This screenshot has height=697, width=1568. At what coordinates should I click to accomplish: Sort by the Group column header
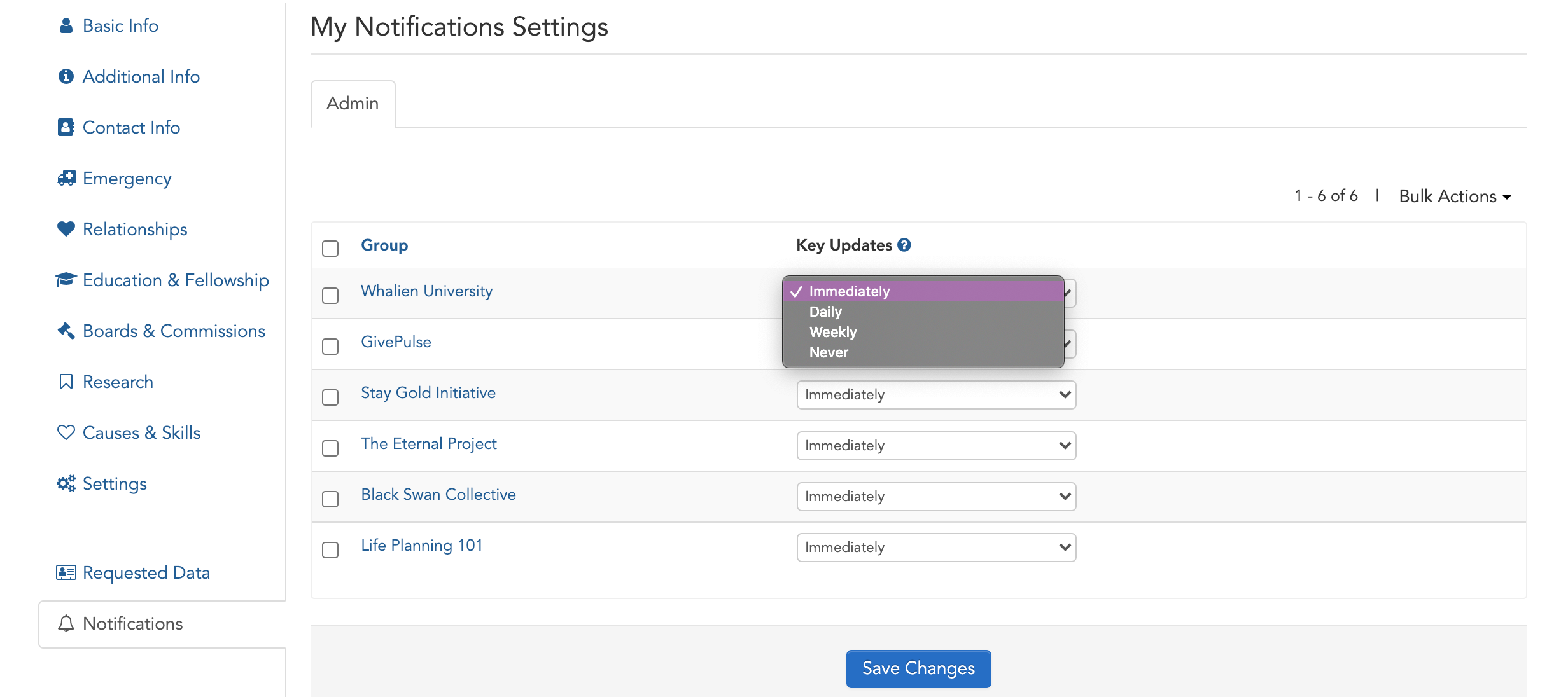click(384, 245)
